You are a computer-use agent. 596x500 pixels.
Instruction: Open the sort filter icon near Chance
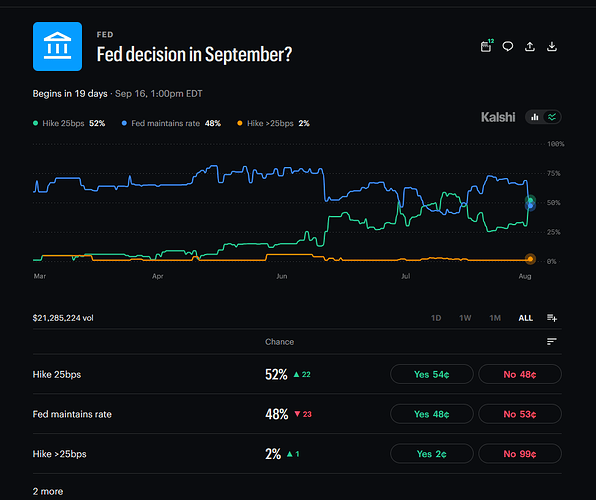click(552, 341)
